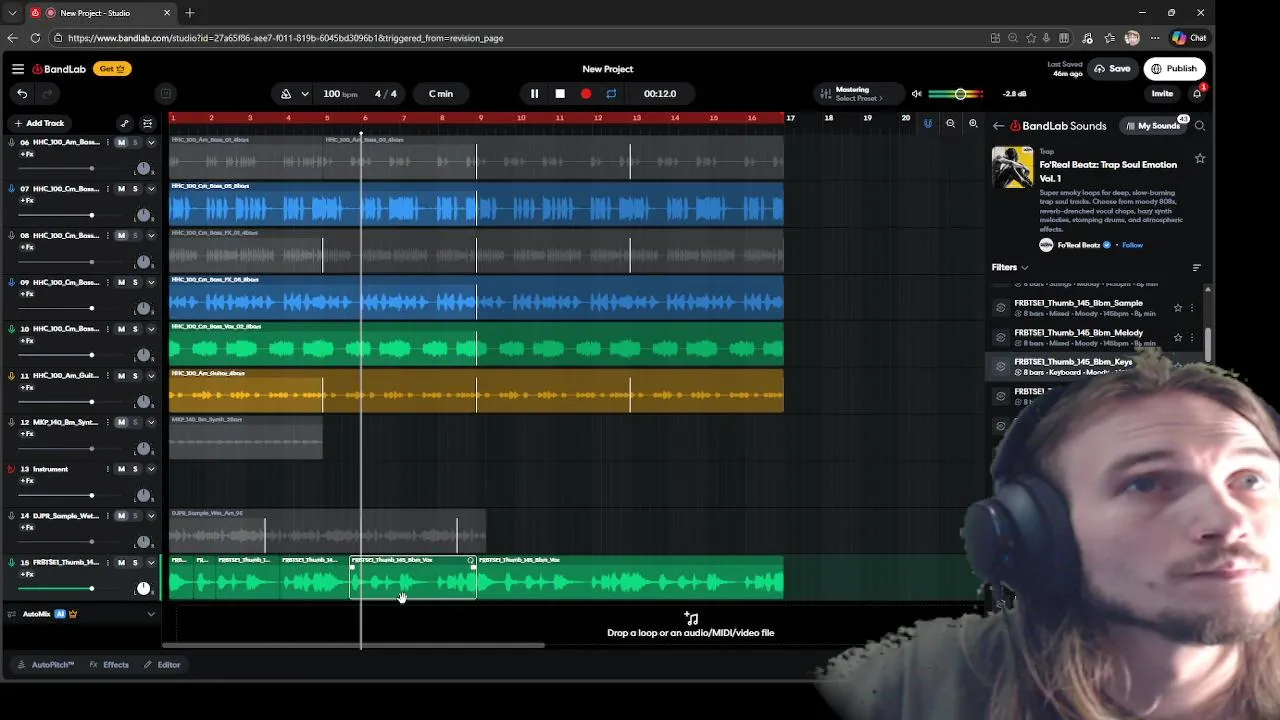The width and height of the screenshot is (1280, 720).
Task: Click the Publish button
Action: (1174, 69)
